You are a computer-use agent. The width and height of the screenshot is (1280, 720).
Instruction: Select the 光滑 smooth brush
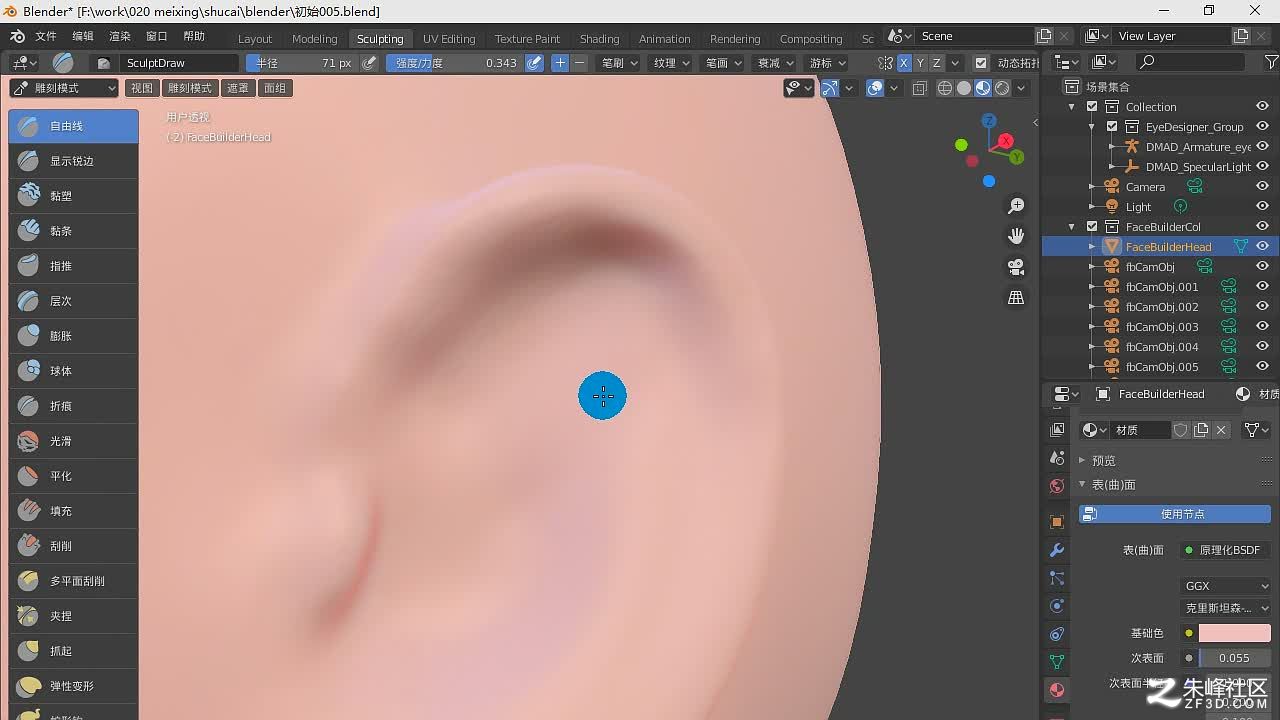[x=73, y=441]
